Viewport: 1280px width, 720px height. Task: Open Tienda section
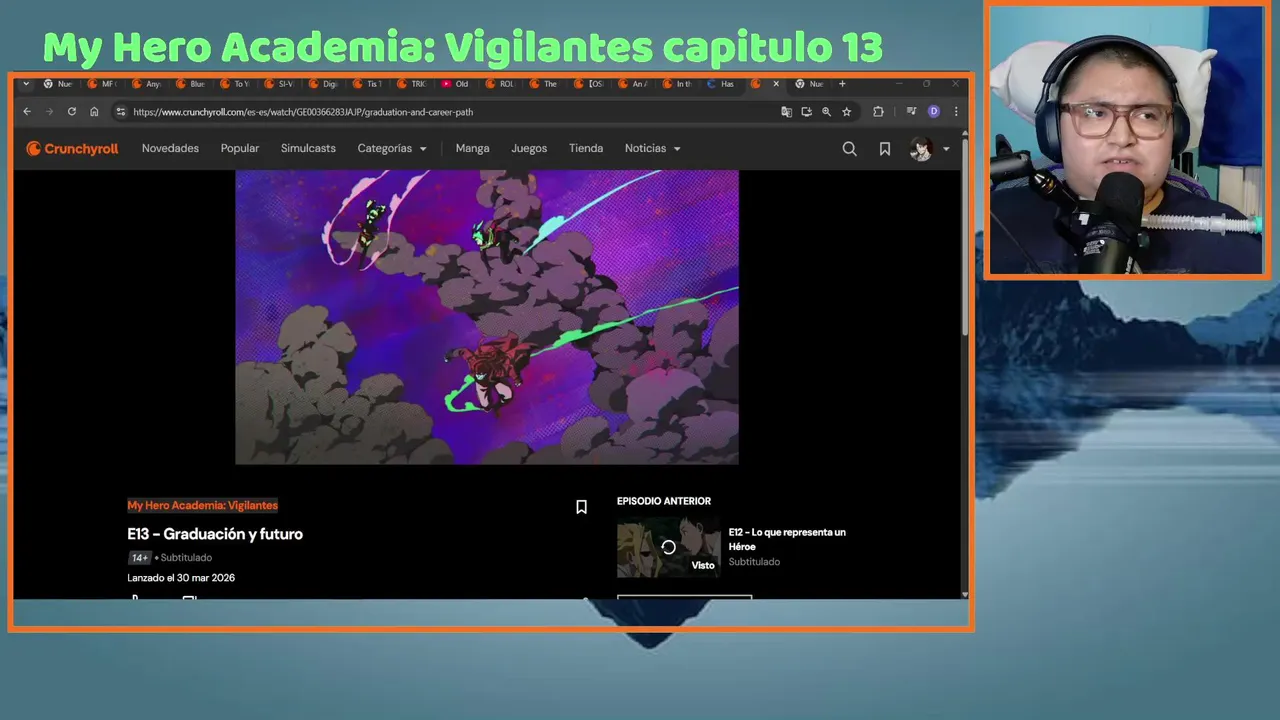pyautogui.click(x=586, y=148)
